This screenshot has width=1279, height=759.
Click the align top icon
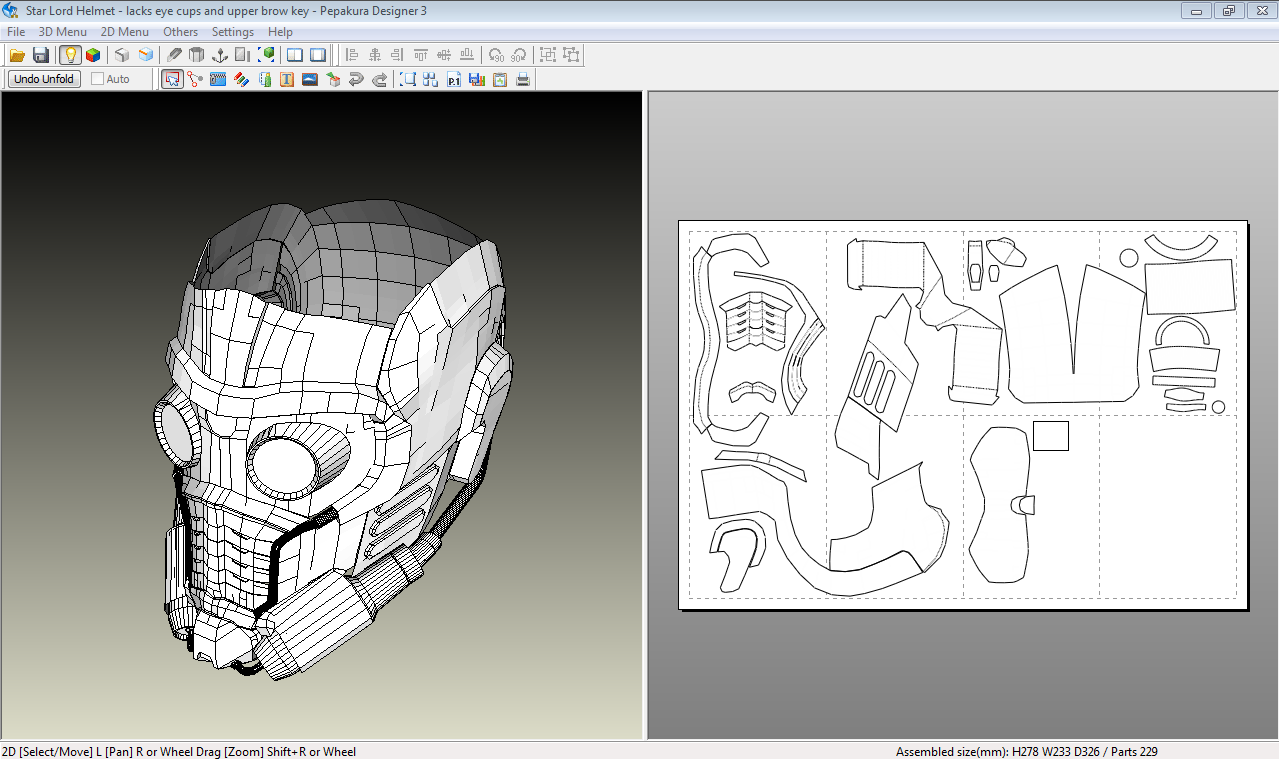[421, 55]
